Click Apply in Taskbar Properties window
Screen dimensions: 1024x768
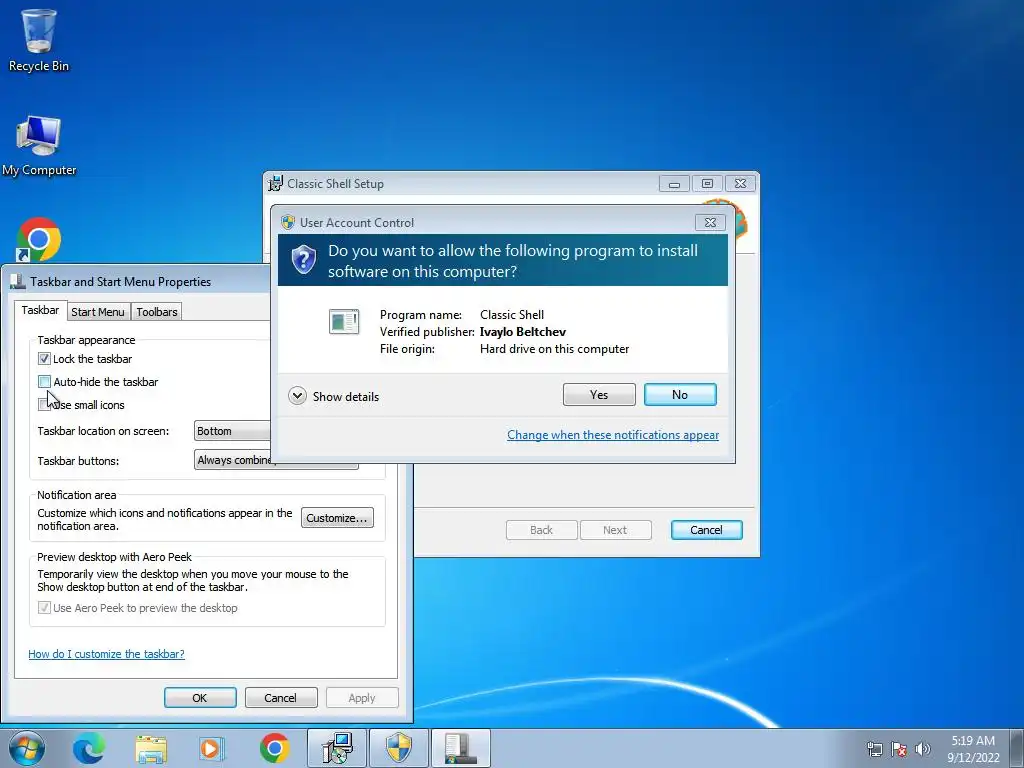[x=362, y=697]
